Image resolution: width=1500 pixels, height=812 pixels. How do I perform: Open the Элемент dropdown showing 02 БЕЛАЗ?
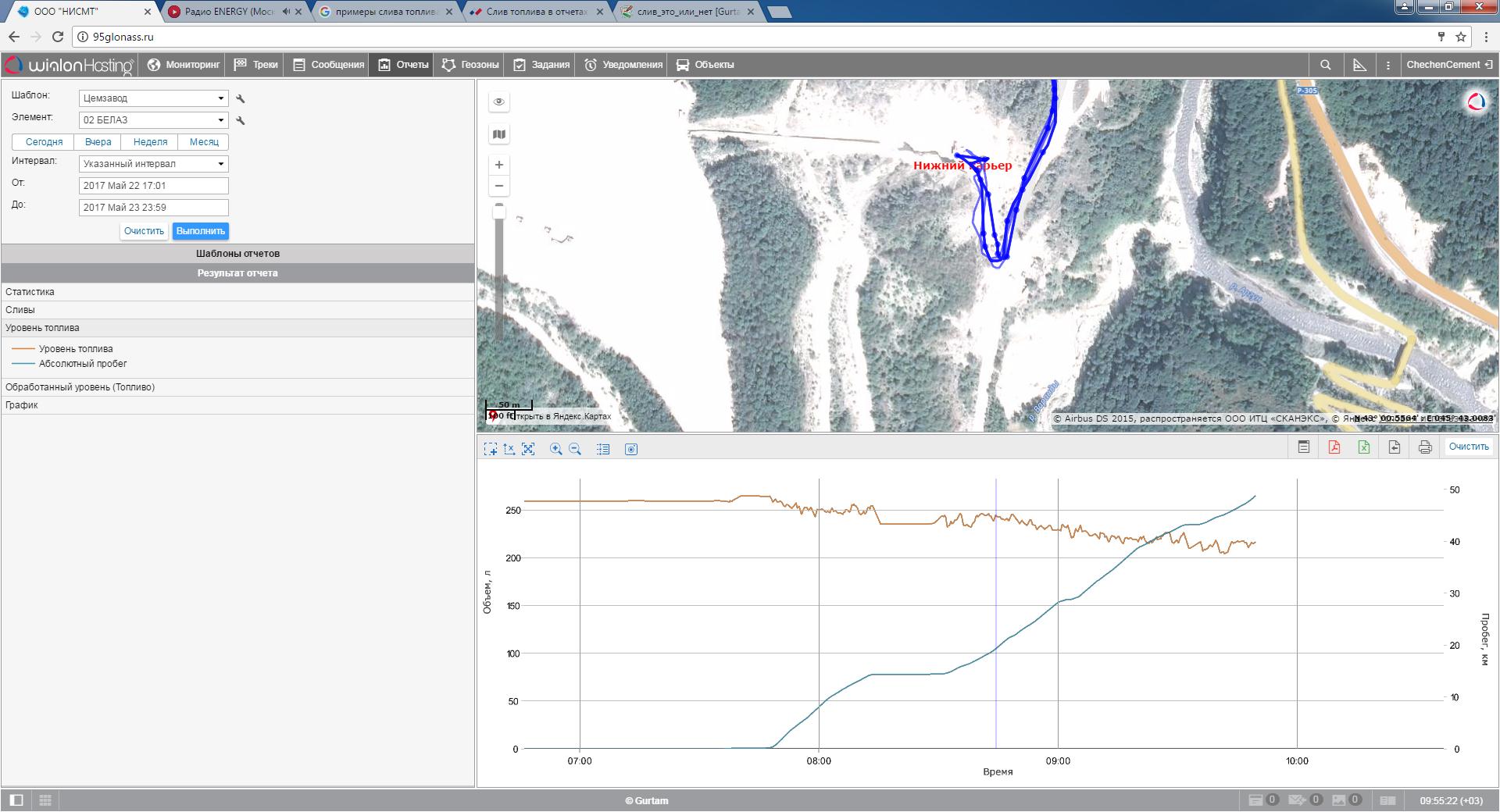(153, 120)
